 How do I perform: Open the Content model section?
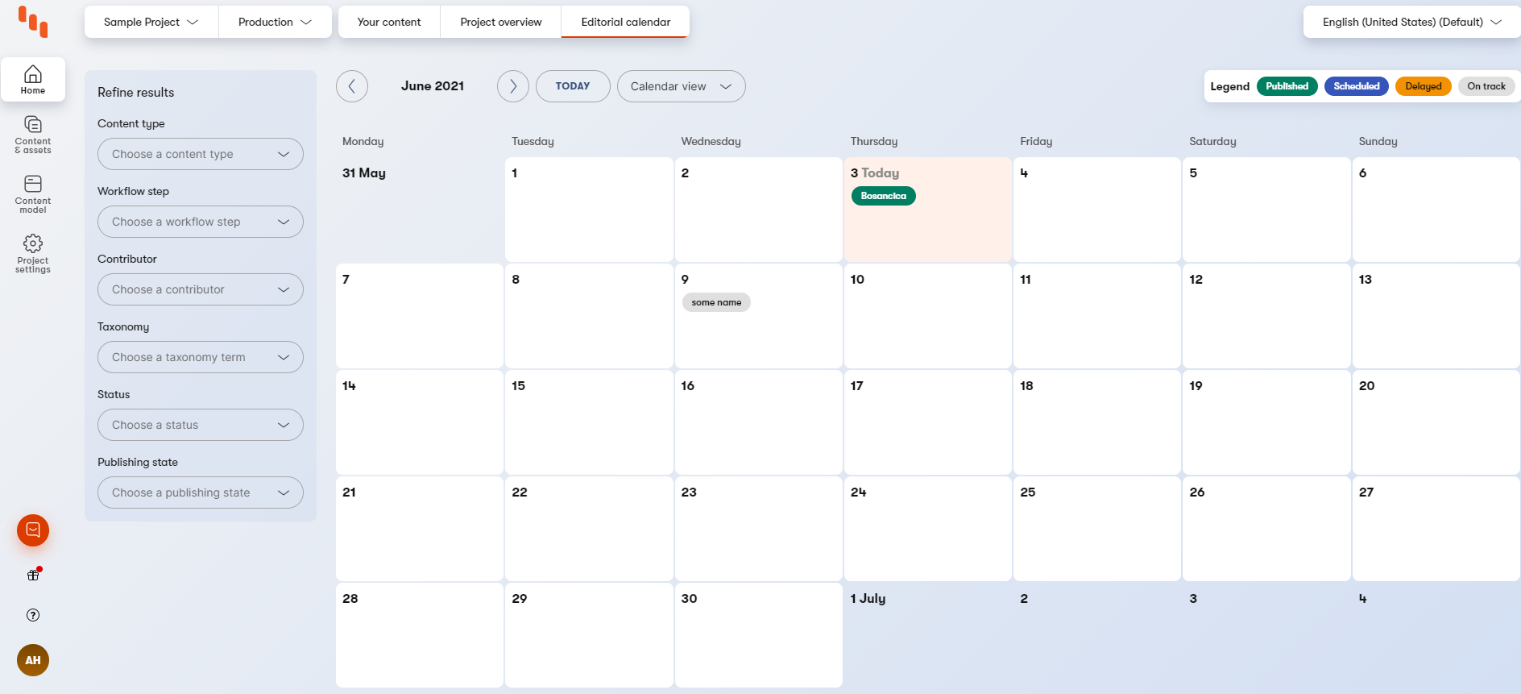coord(33,193)
